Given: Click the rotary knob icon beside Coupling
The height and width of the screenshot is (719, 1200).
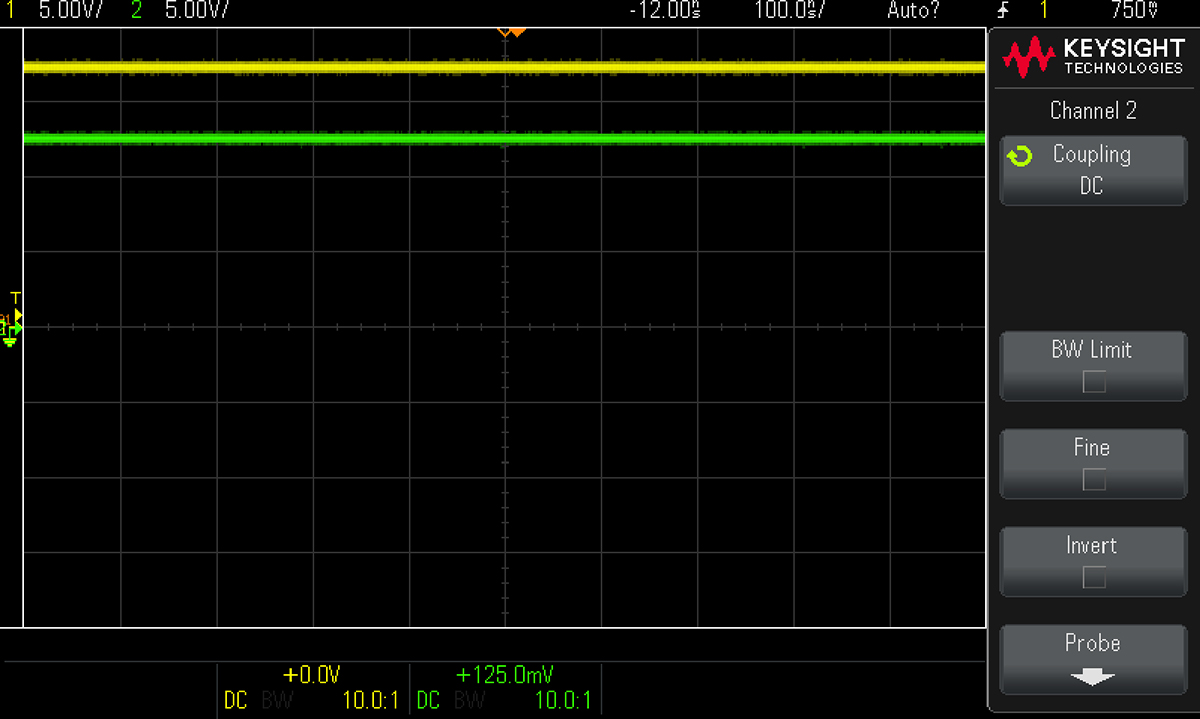Looking at the screenshot, I should (x=1020, y=157).
